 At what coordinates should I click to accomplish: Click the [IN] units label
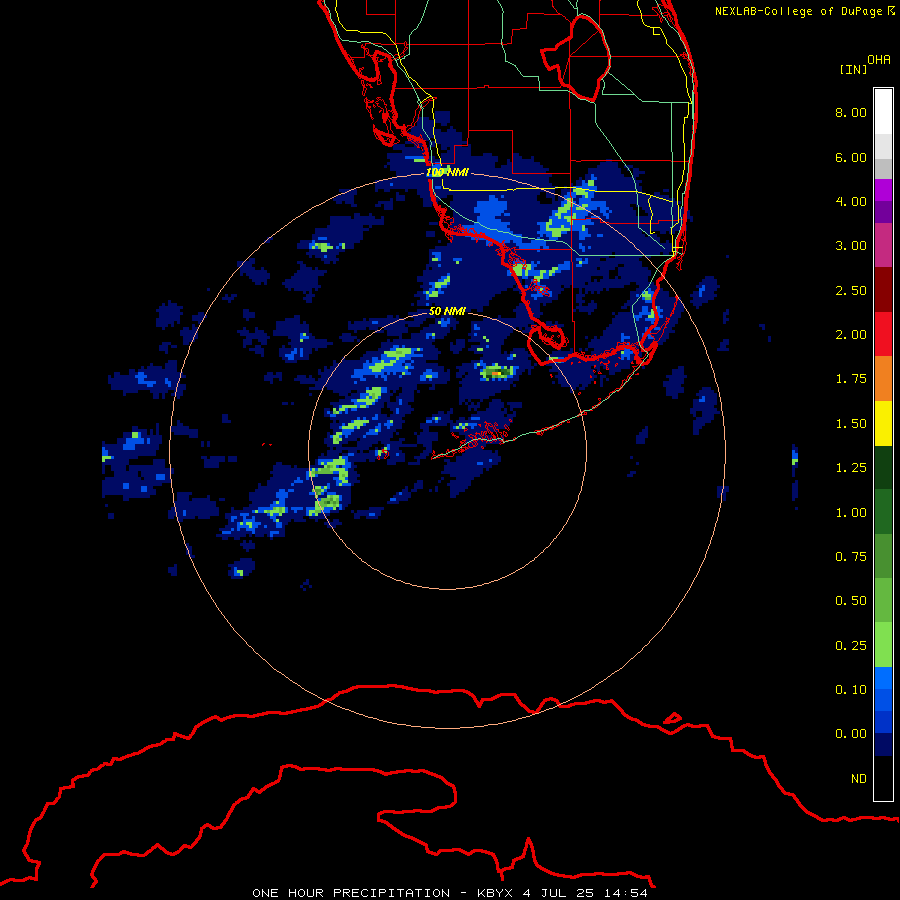853,69
